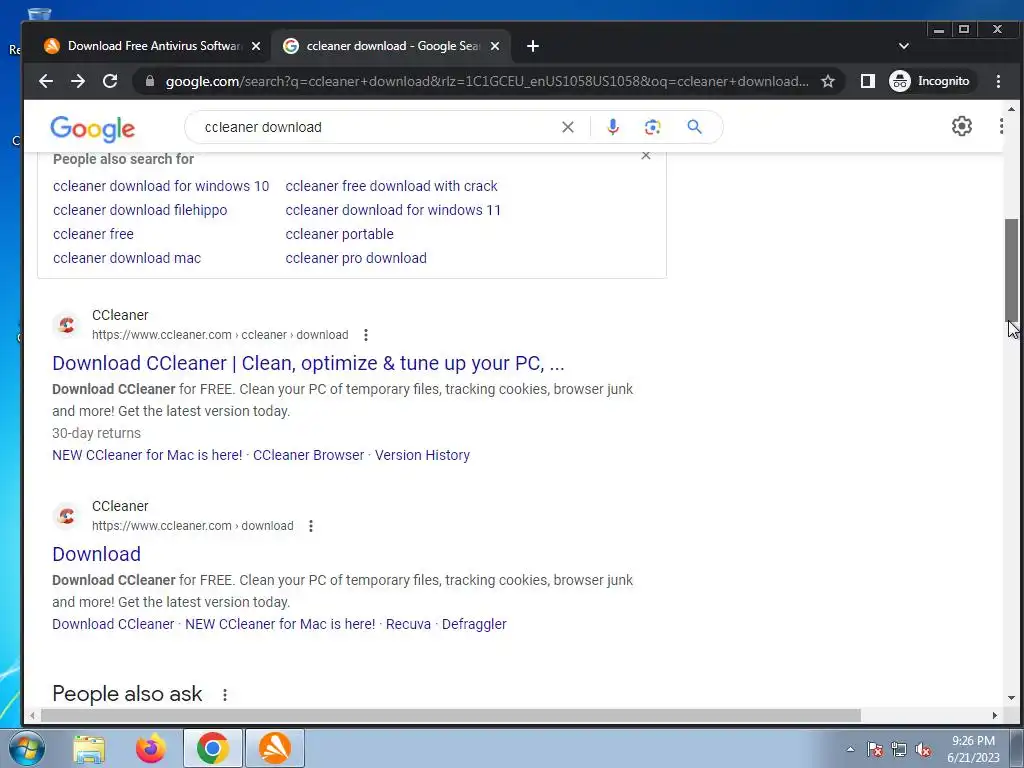The width and height of the screenshot is (1024, 768).
Task: Open CCleaner Browser sitelink
Action: click(308, 455)
